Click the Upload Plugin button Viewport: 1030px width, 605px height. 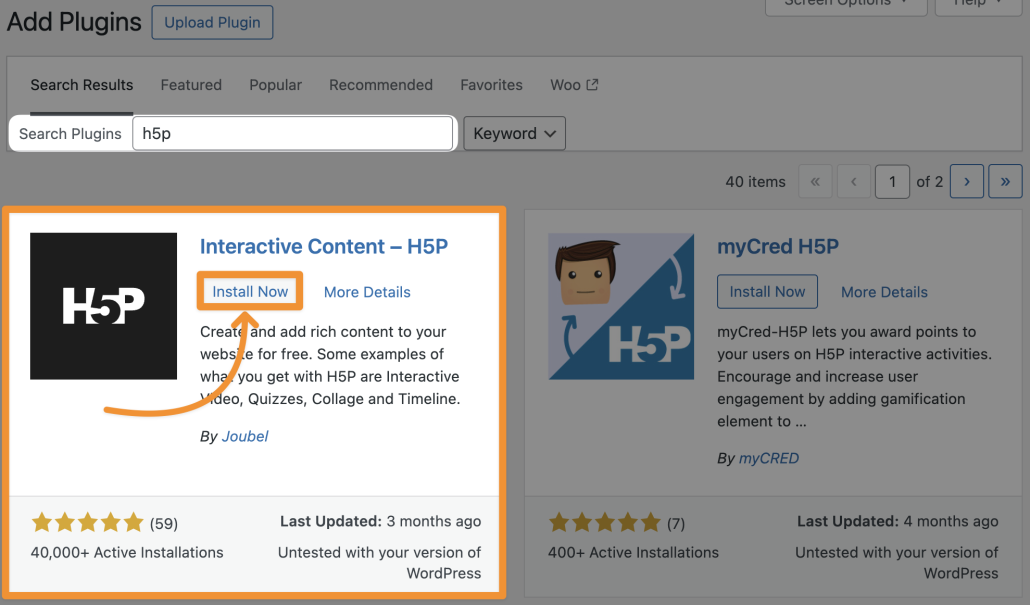[x=212, y=22]
